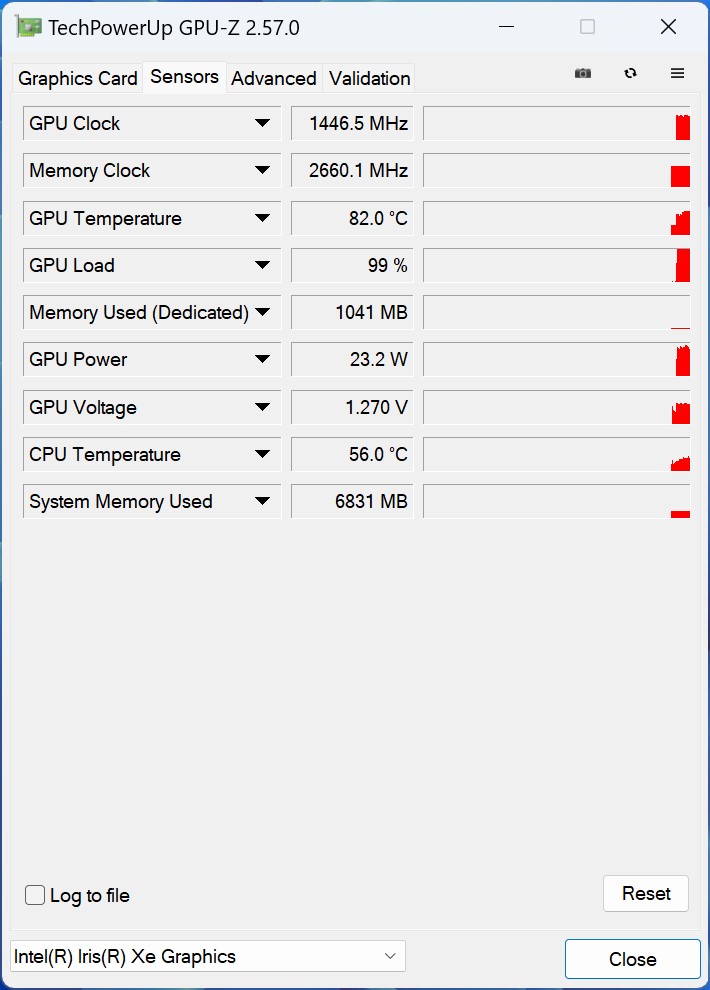Image resolution: width=710 pixels, height=990 pixels.
Task: Enable the Log to file checkbox
Action: [35, 895]
